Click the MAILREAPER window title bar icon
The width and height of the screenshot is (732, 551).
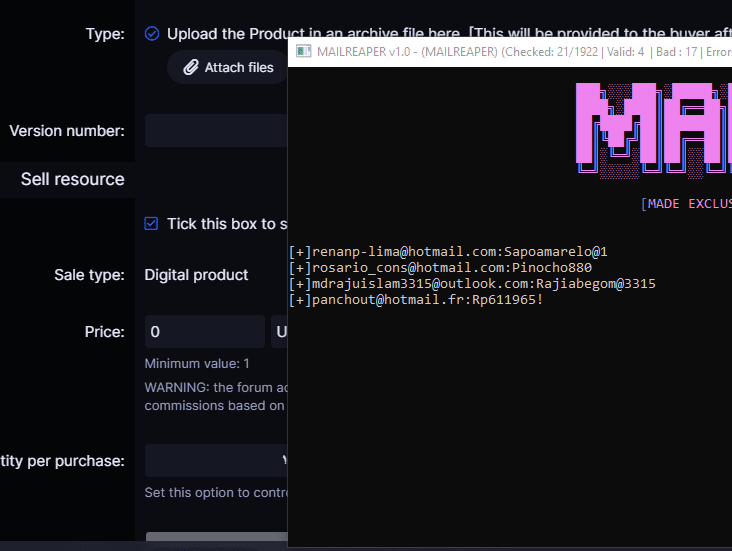(302, 52)
